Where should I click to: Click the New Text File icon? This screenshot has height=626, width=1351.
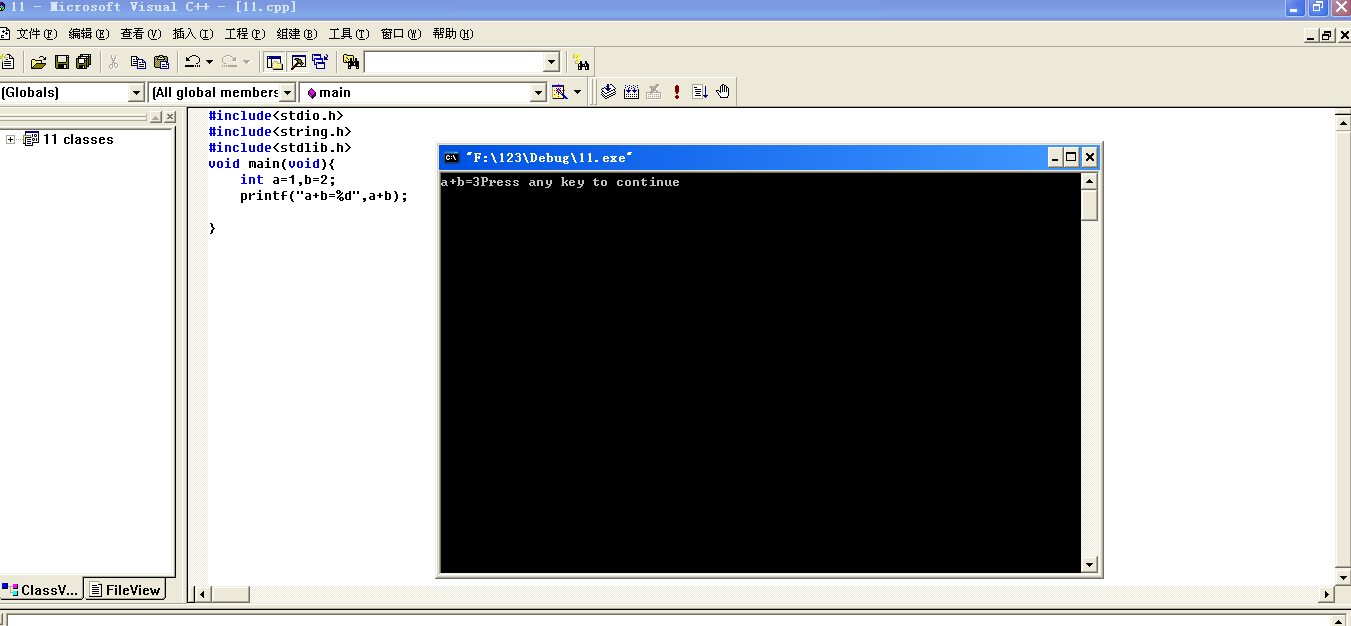coord(6,62)
